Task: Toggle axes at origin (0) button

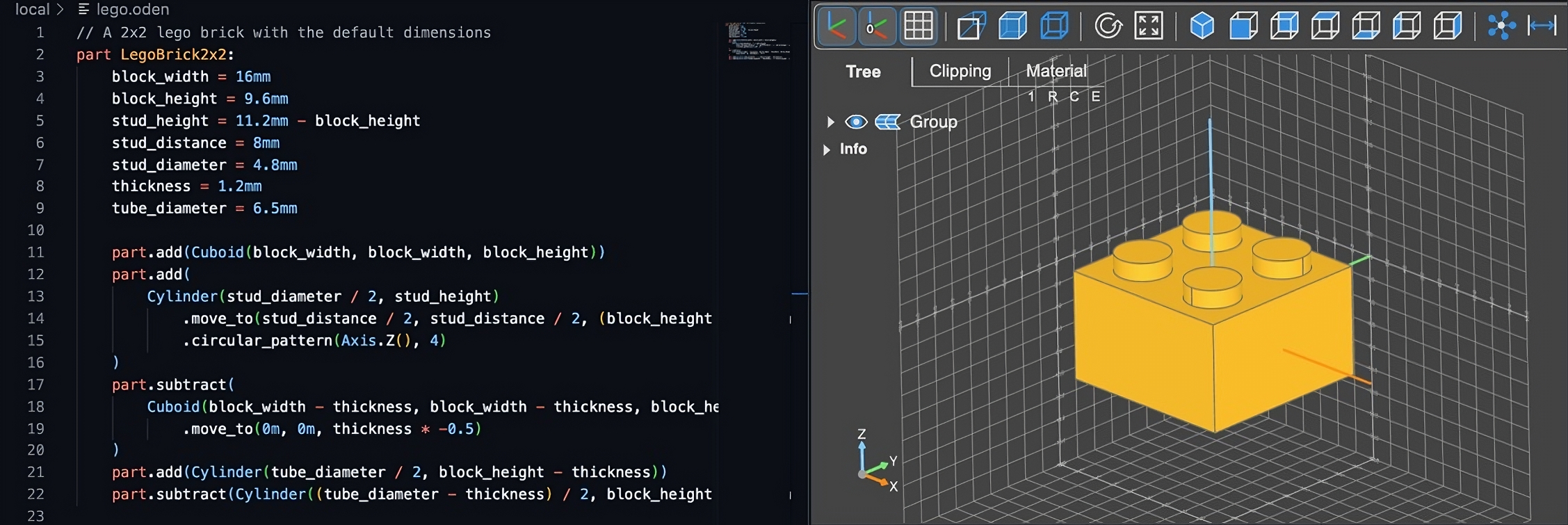Action: point(877,26)
